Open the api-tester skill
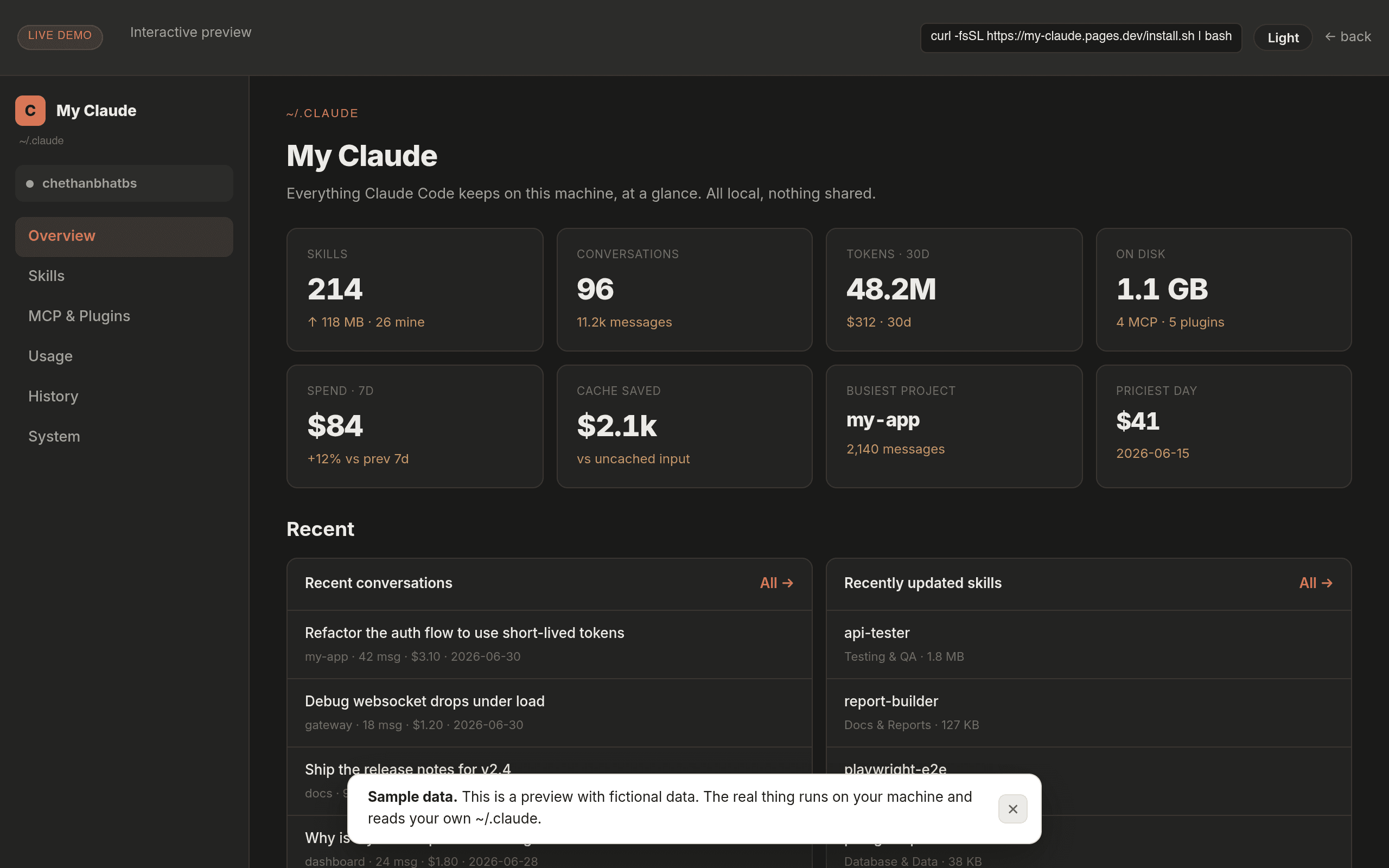This screenshot has width=1389, height=868. point(1088,644)
